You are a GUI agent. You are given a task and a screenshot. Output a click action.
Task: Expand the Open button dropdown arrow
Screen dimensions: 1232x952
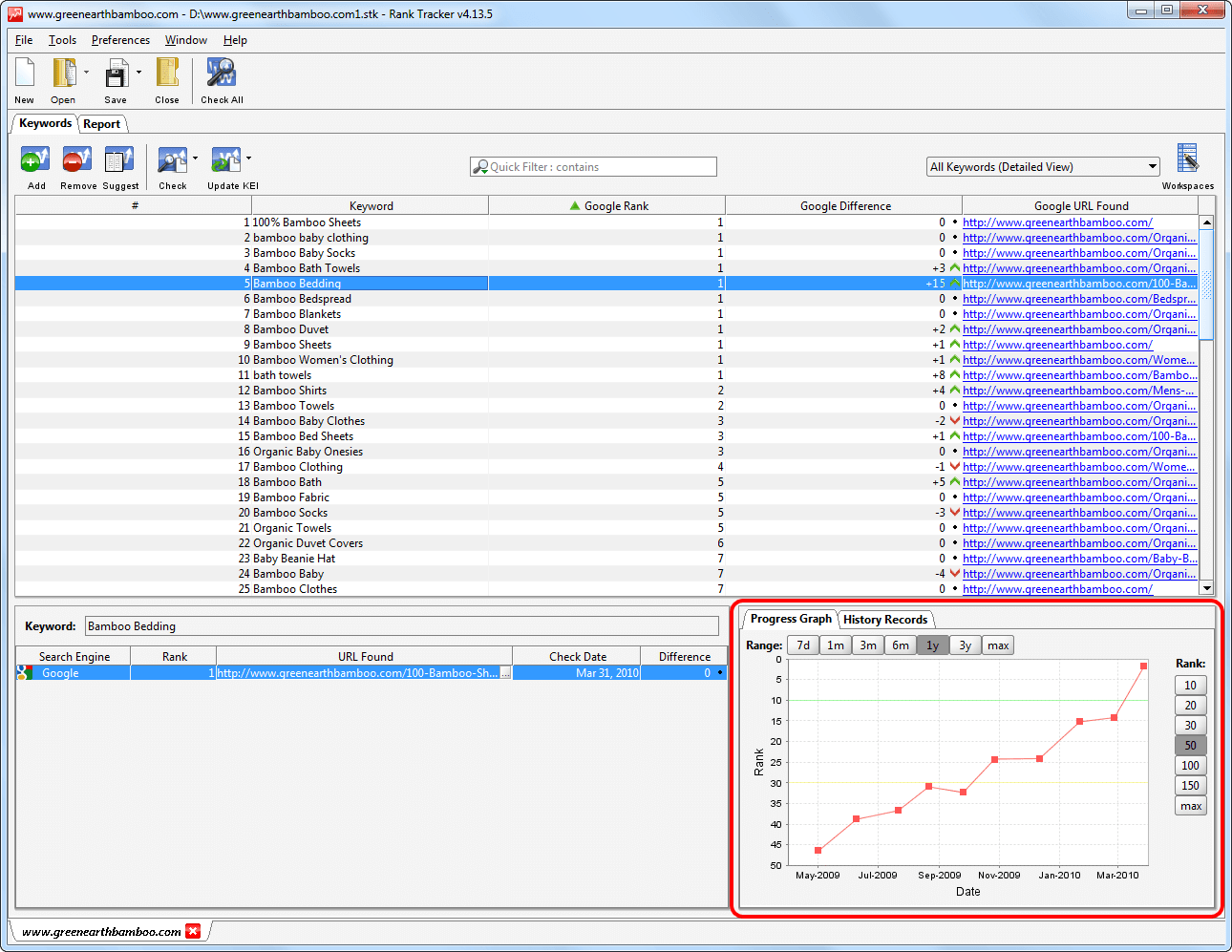click(86, 73)
